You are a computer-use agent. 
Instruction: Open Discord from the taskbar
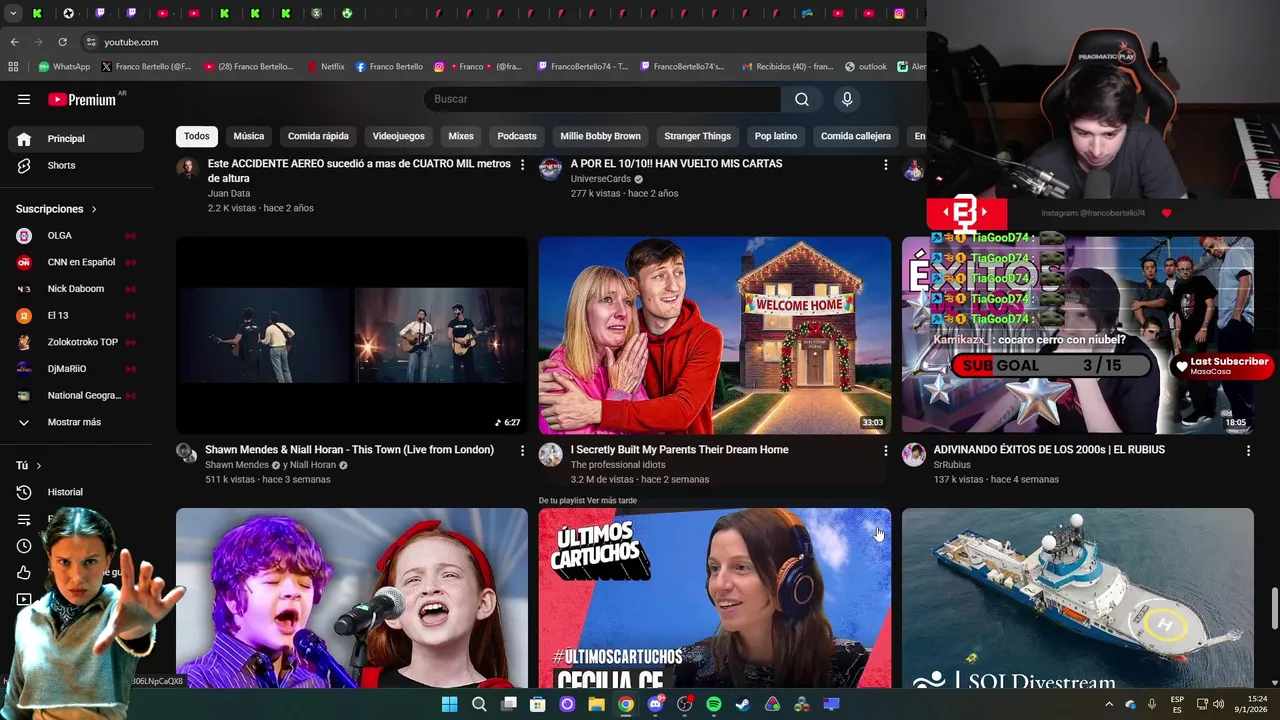[x=655, y=704]
